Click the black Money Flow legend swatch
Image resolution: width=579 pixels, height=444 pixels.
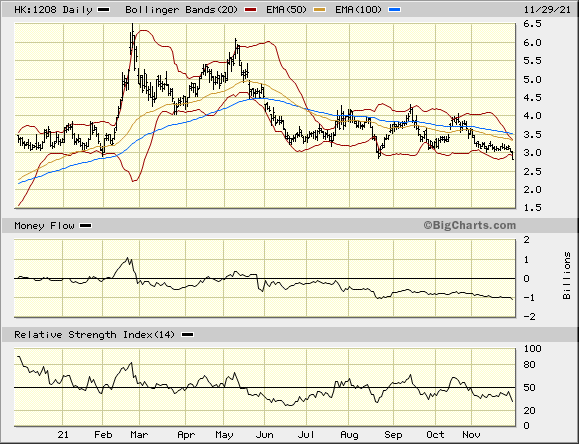(x=86, y=226)
